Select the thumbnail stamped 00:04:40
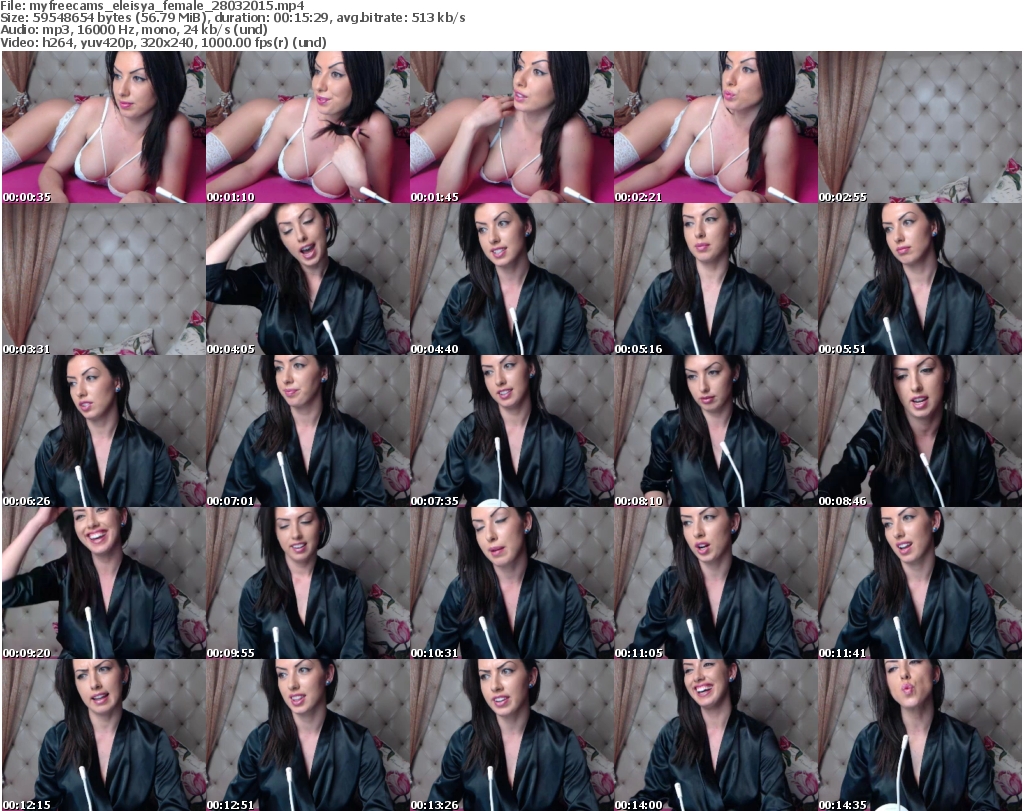 click(x=511, y=279)
